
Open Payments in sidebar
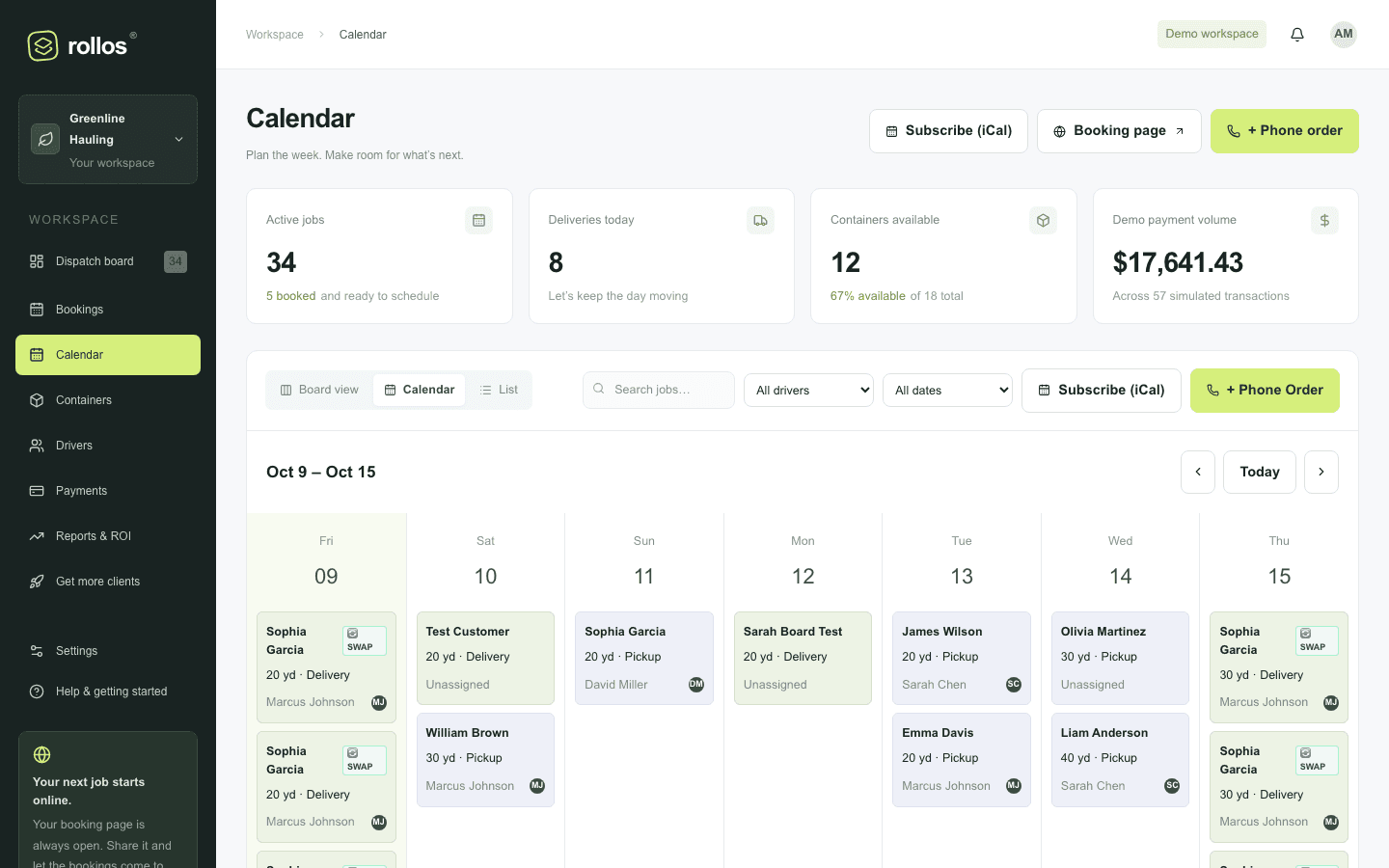108,491
